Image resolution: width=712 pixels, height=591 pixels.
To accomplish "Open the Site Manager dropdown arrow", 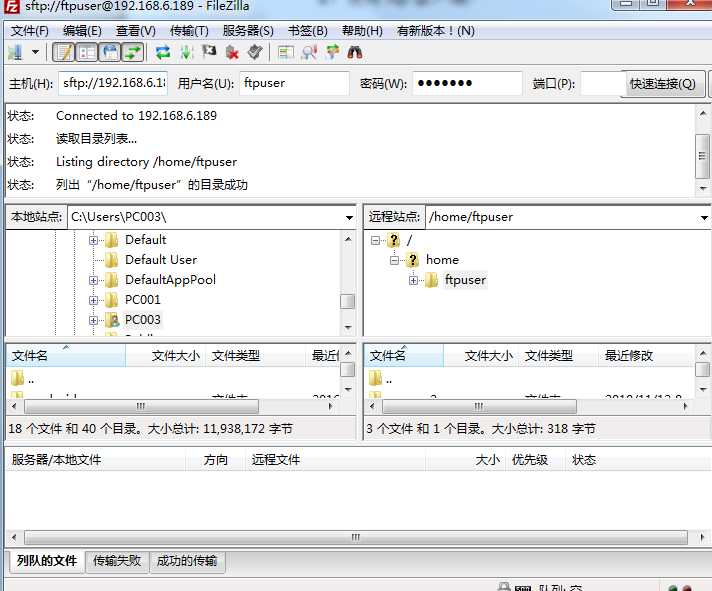I will click(x=35, y=52).
